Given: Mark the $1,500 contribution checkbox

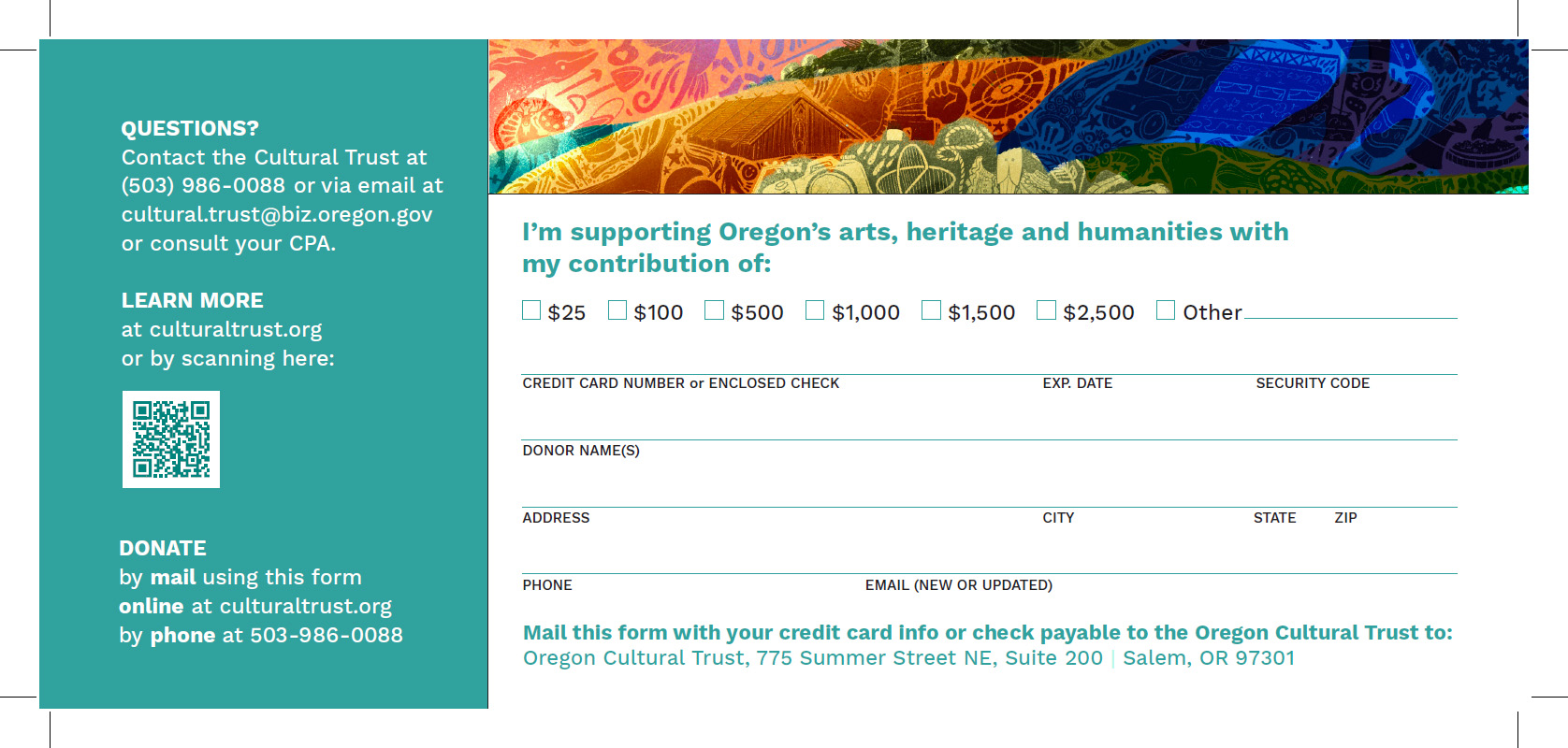Looking at the screenshot, I should tap(932, 310).
